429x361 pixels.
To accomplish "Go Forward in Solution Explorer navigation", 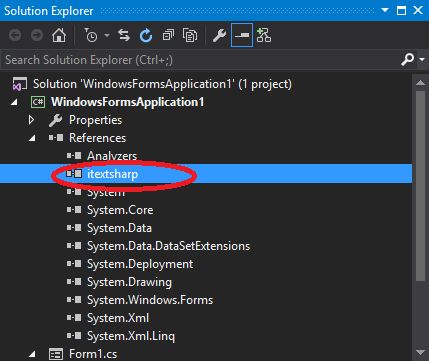I will (x=37, y=35).
